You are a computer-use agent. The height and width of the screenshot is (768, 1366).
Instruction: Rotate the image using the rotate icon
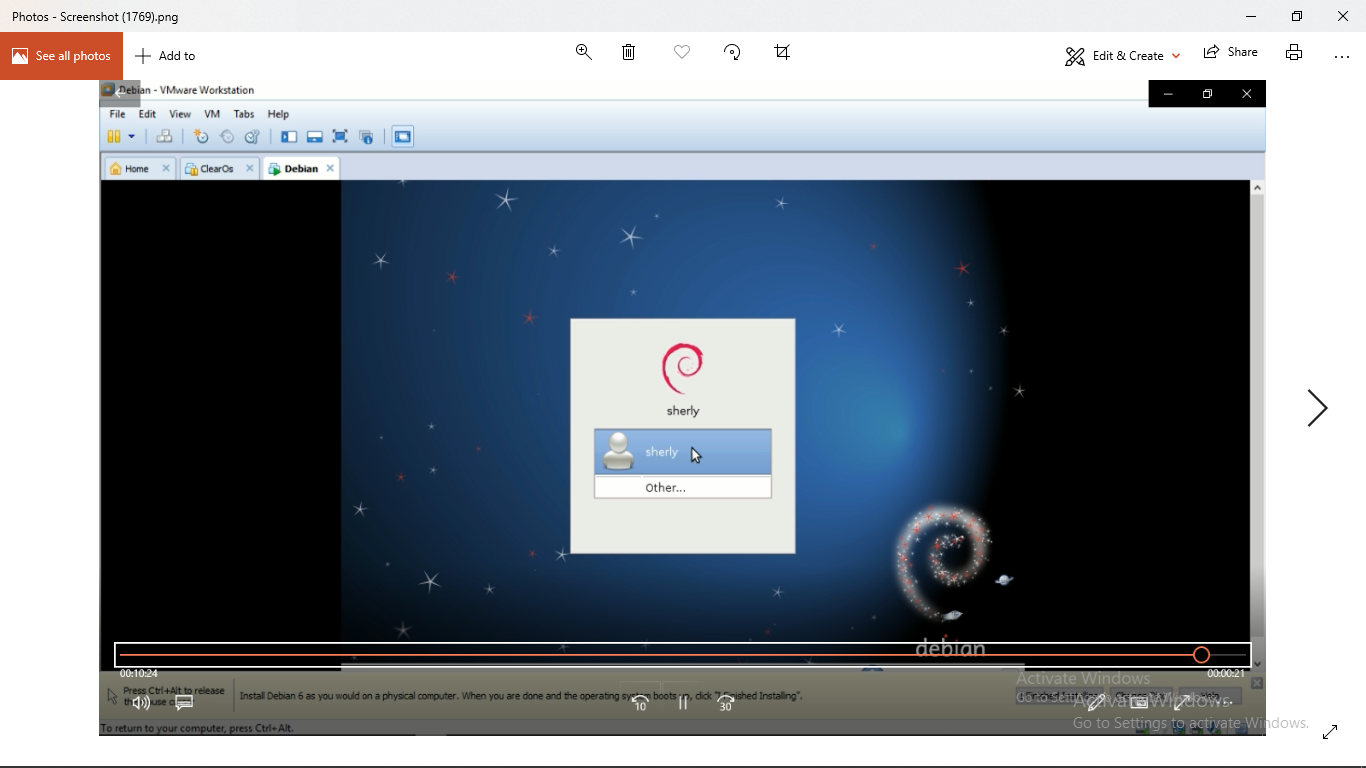click(x=732, y=52)
